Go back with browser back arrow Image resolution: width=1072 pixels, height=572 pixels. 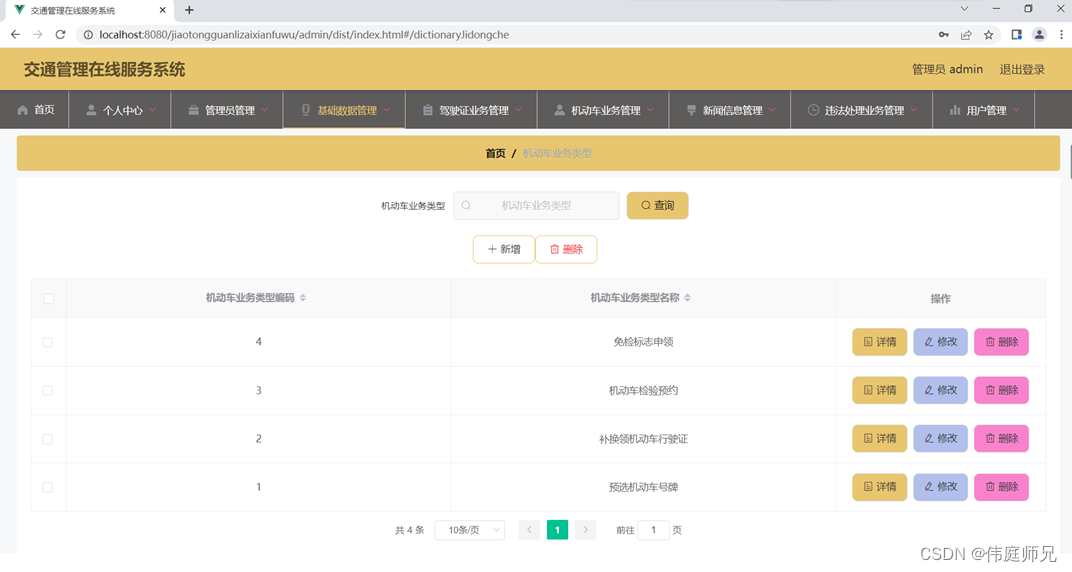click(x=15, y=35)
